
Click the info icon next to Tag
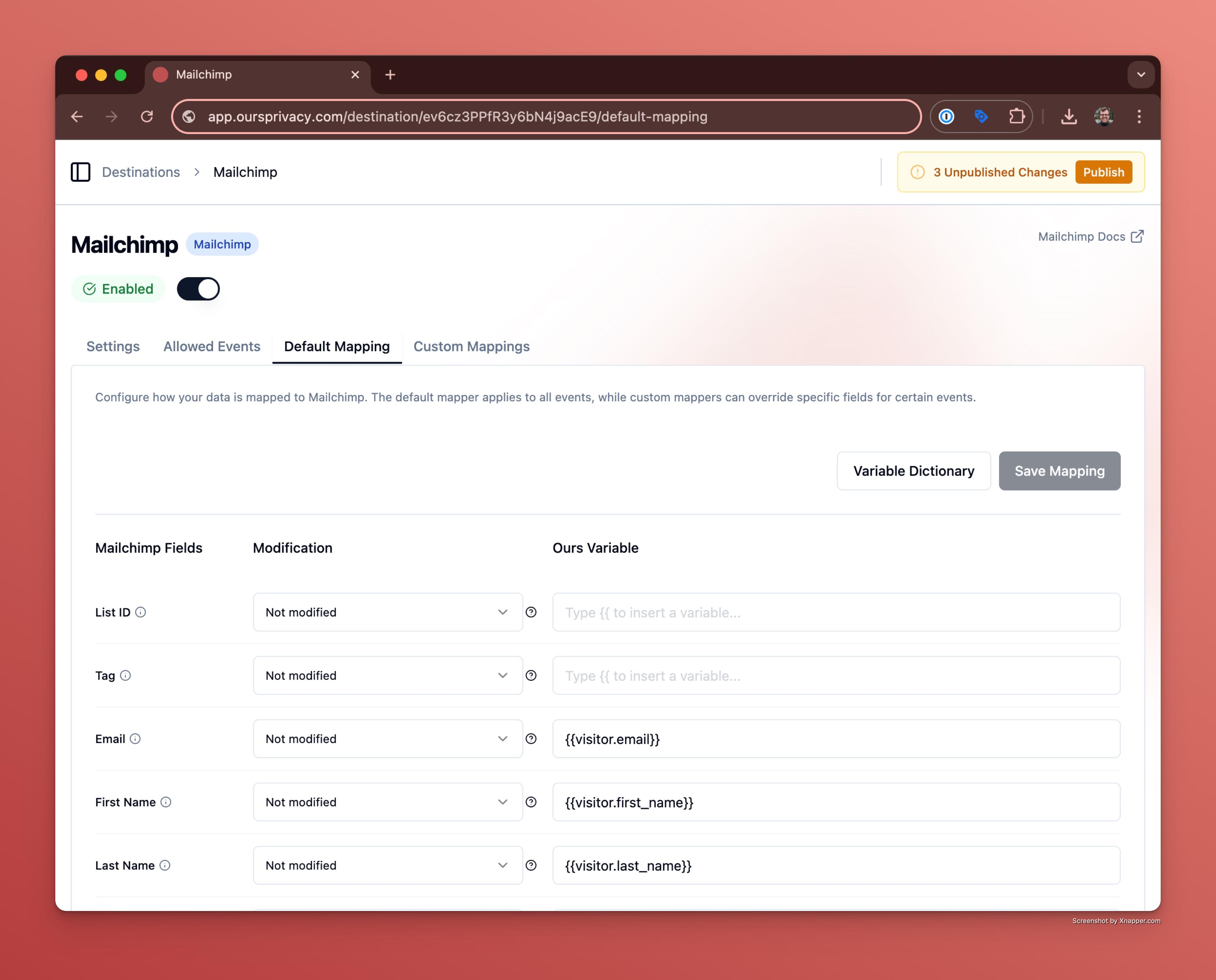click(x=125, y=675)
